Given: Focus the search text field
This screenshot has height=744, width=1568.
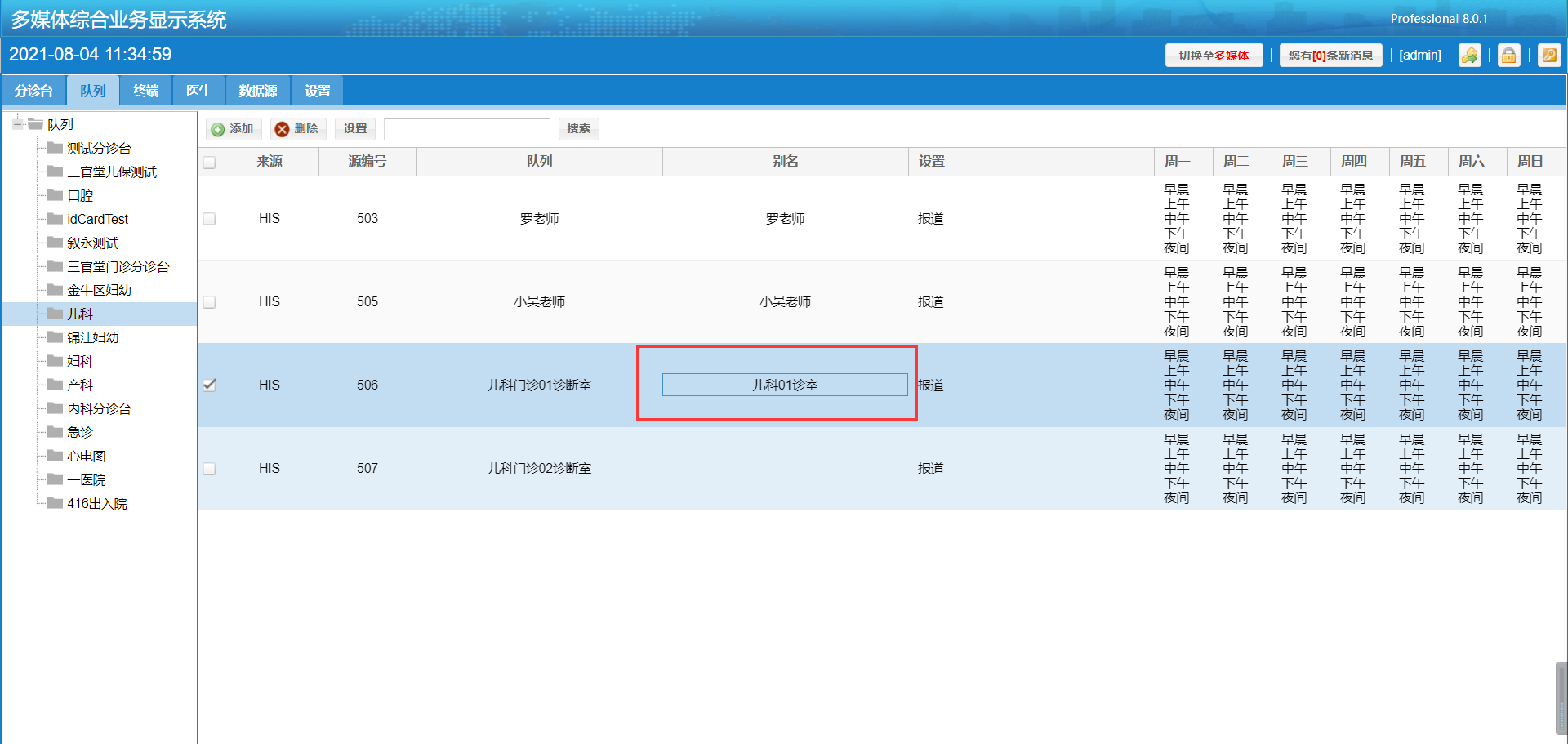Looking at the screenshot, I should point(467,129).
